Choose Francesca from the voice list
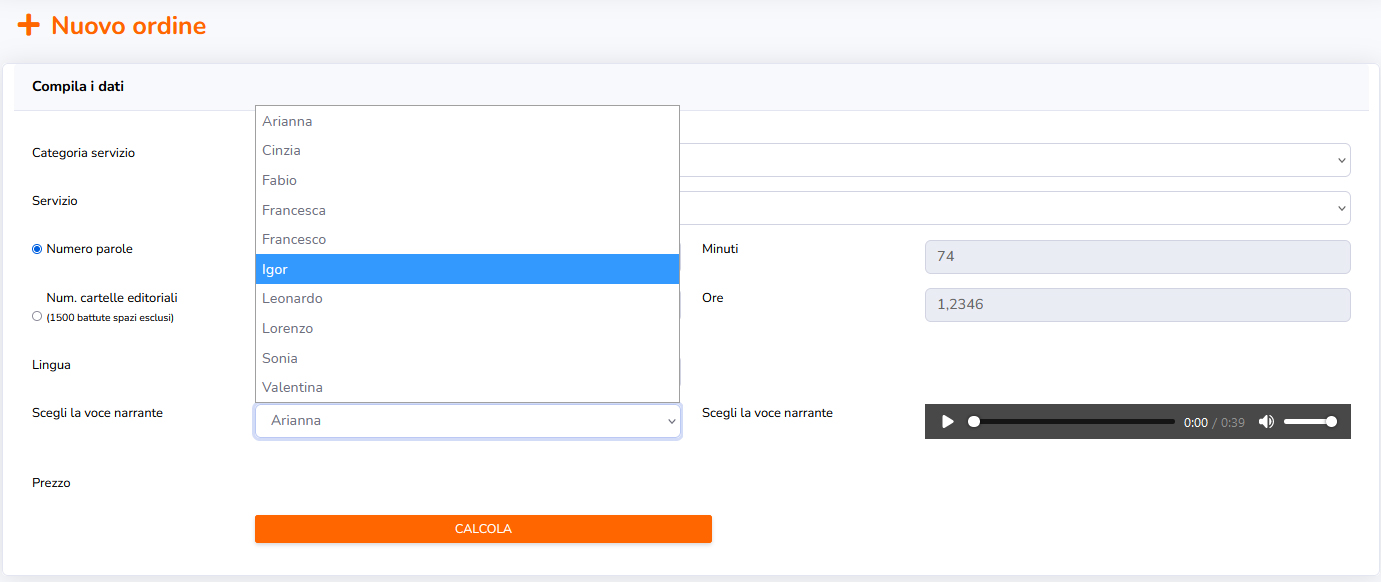 467,210
